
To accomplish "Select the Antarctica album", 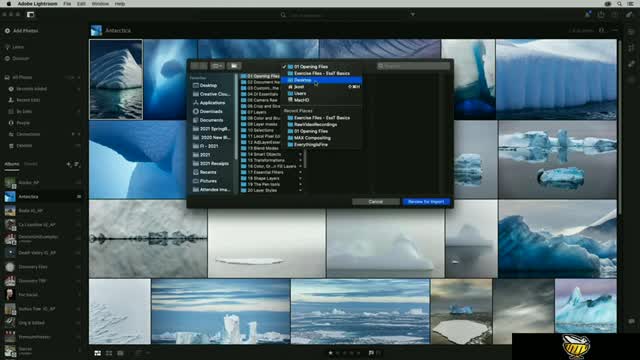I will 42,197.
